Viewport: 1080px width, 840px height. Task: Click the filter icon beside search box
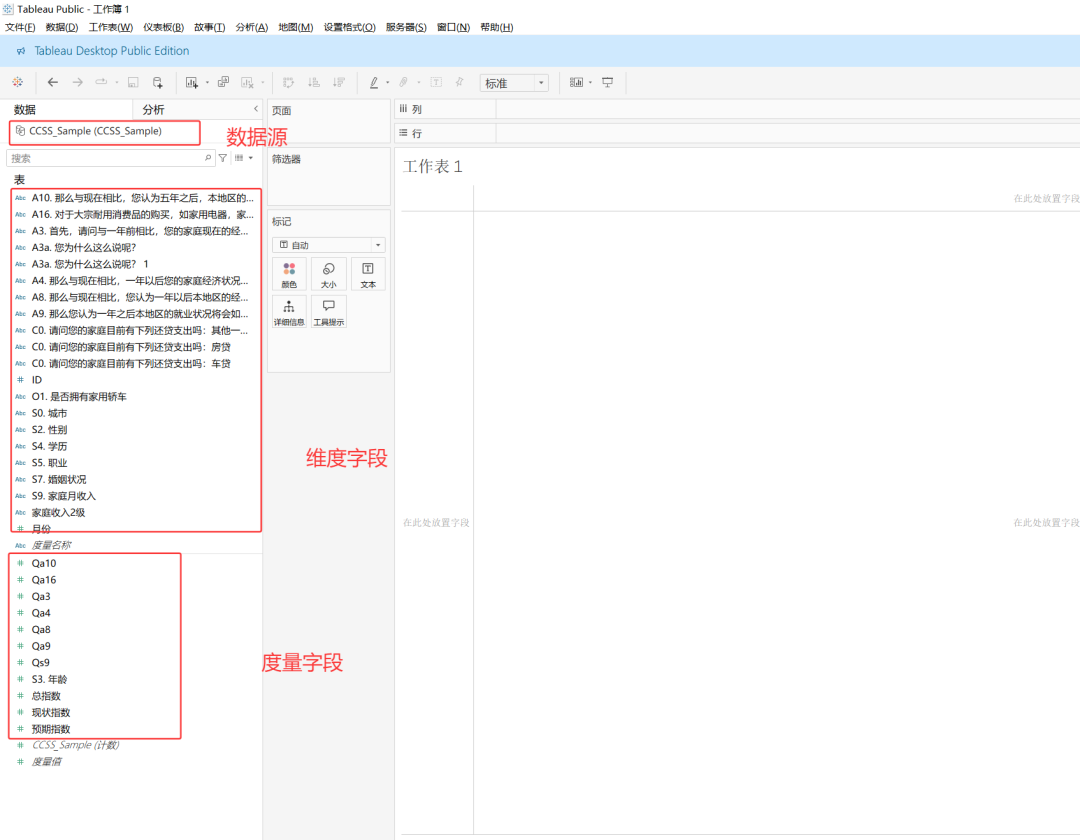(222, 158)
